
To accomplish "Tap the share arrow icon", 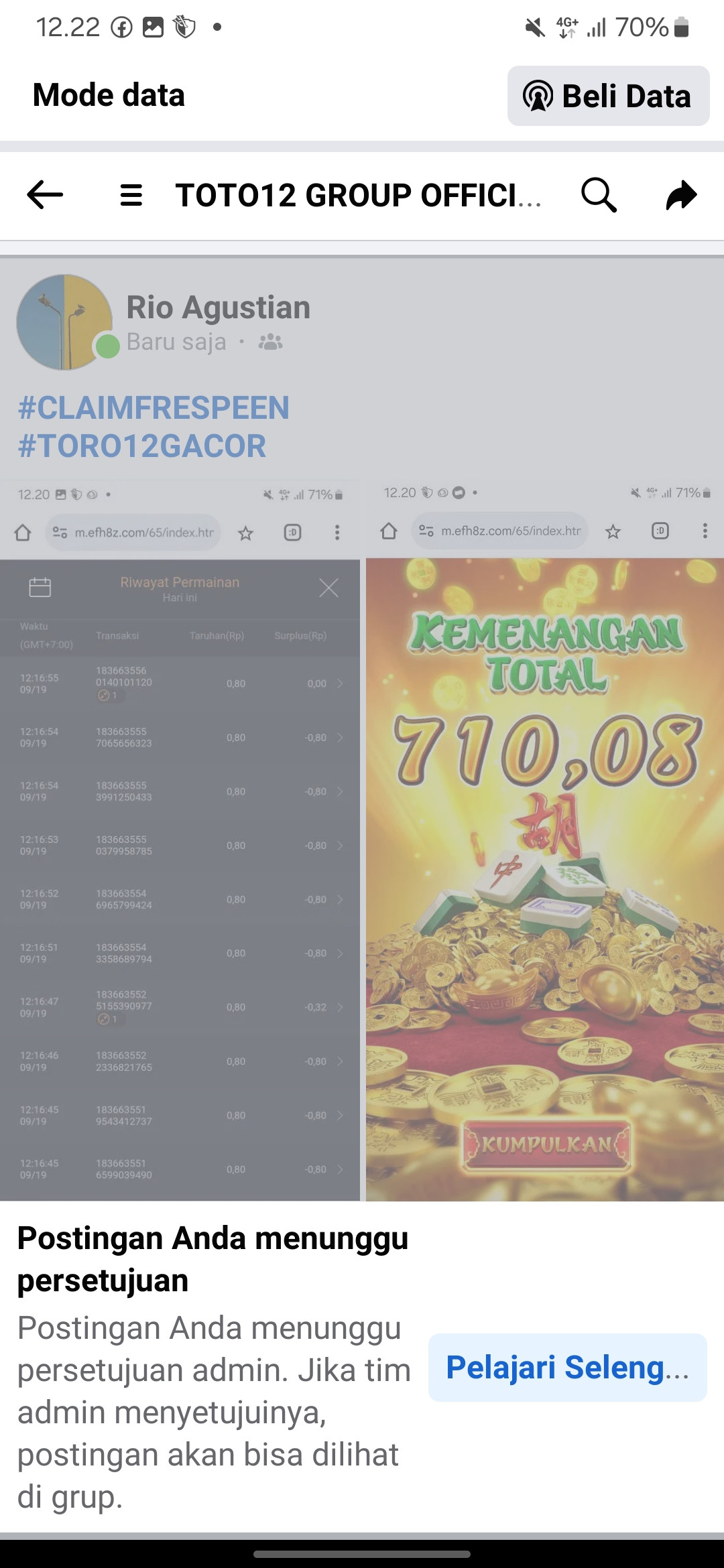I will (682, 196).
